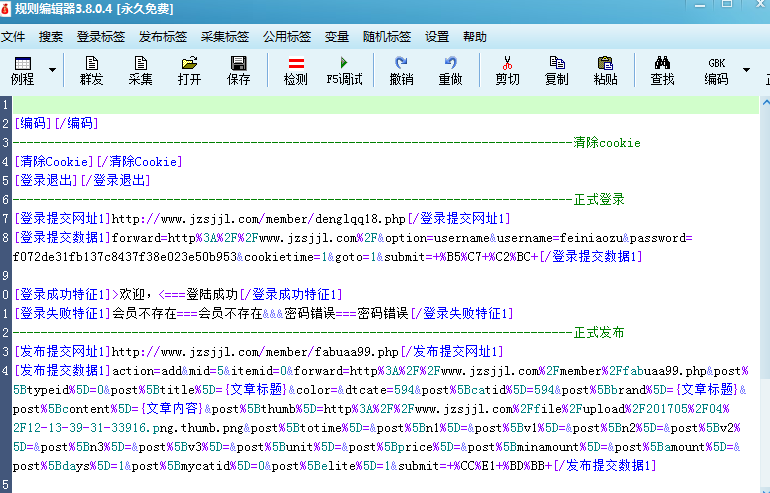770x493 pixels.
Task: Expand the dropdown arrow beside GBK 编码
Action: coord(746,70)
